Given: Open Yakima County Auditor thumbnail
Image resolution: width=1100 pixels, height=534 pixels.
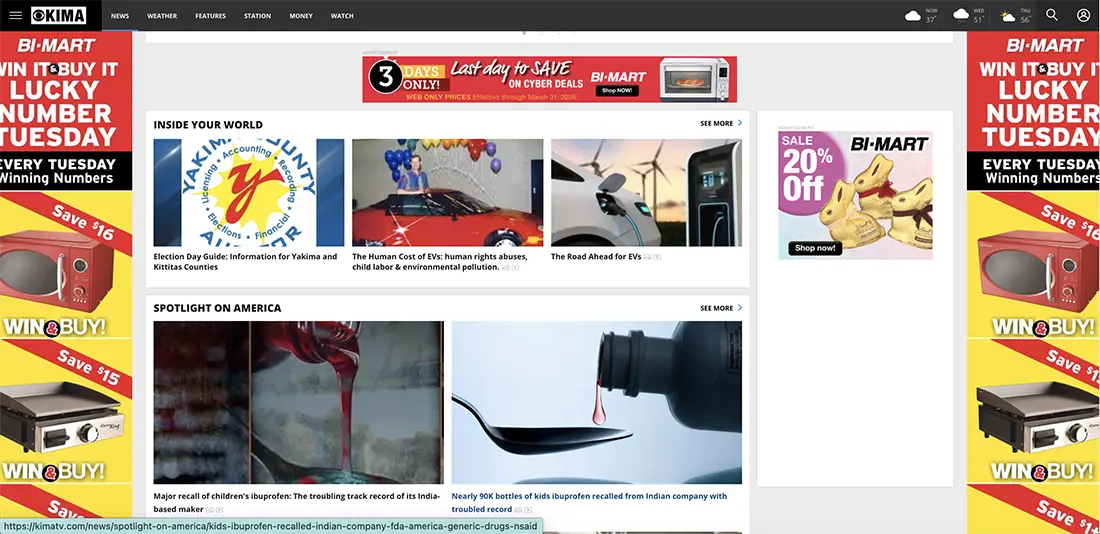Looking at the screenshot, I should (x=249, y=192).
